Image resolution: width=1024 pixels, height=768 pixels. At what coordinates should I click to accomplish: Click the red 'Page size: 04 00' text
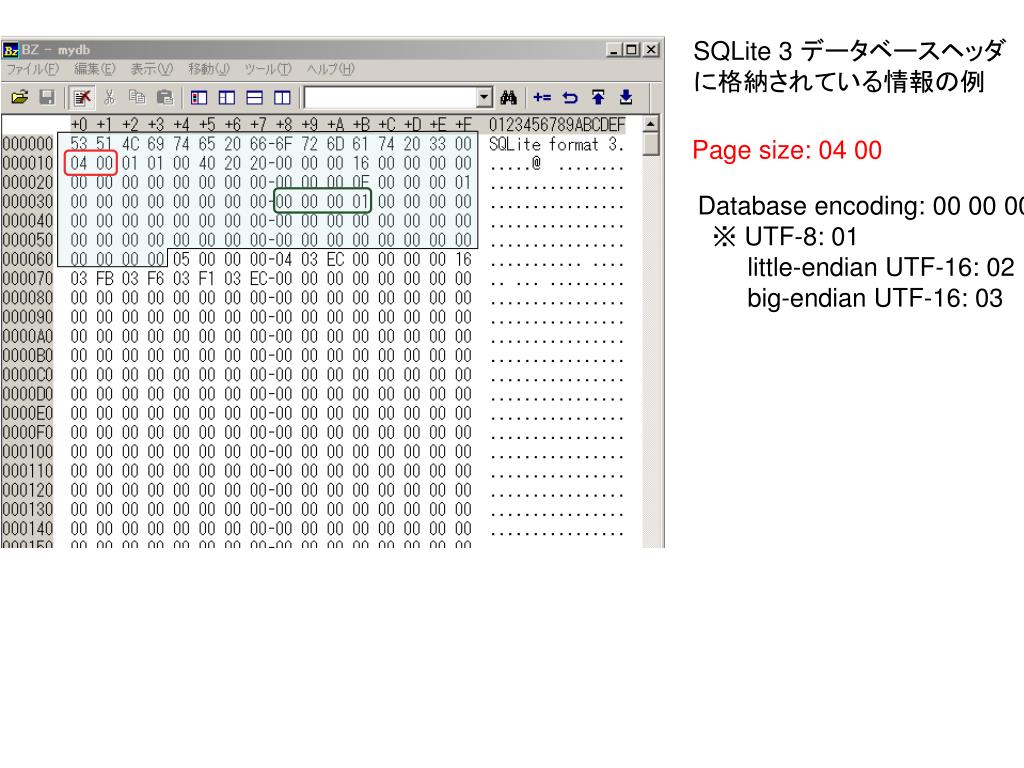coord(787,150)
